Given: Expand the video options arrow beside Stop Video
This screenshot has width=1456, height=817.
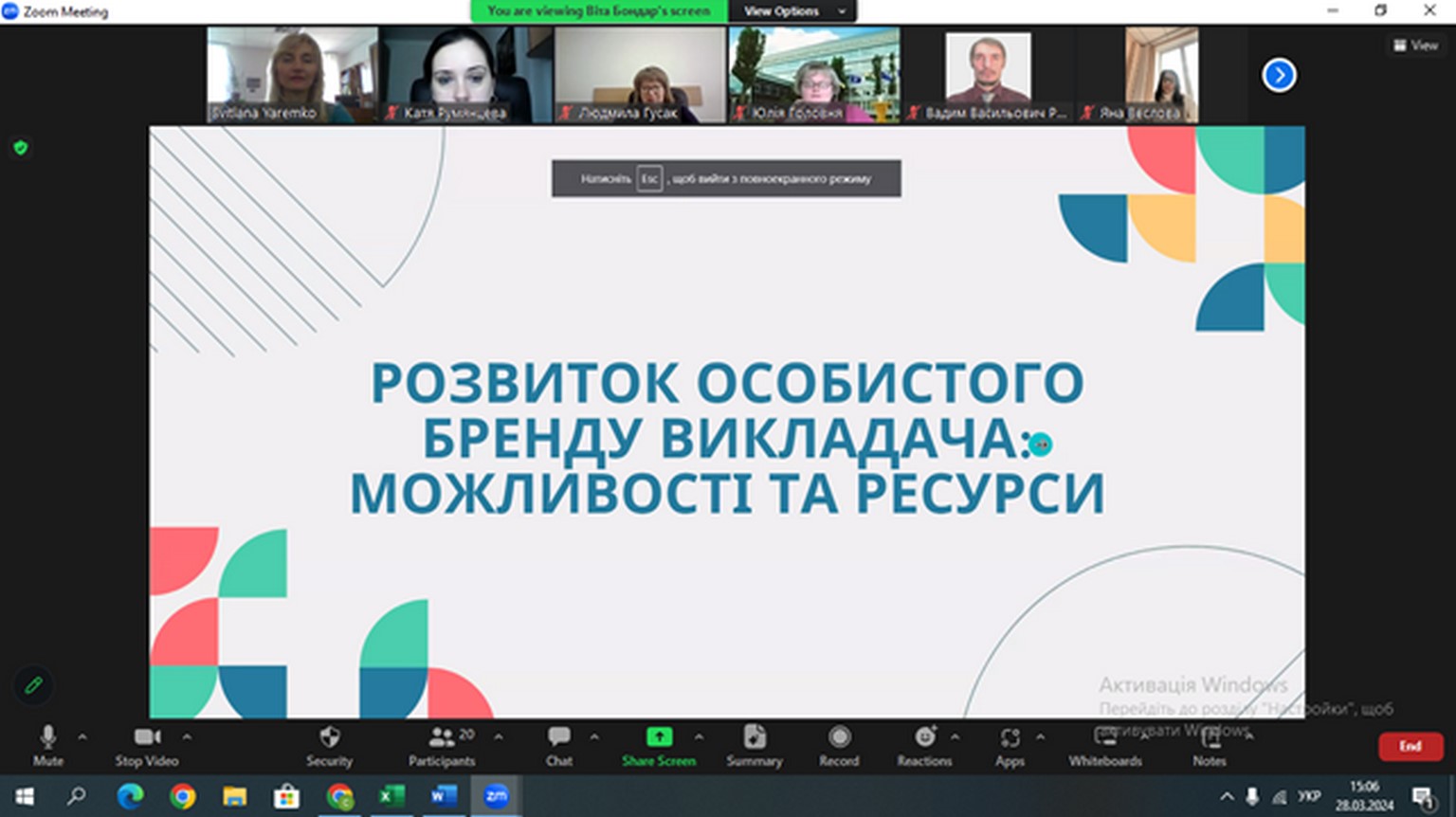Looking at the screenshot, I should (x=187, y=736).
